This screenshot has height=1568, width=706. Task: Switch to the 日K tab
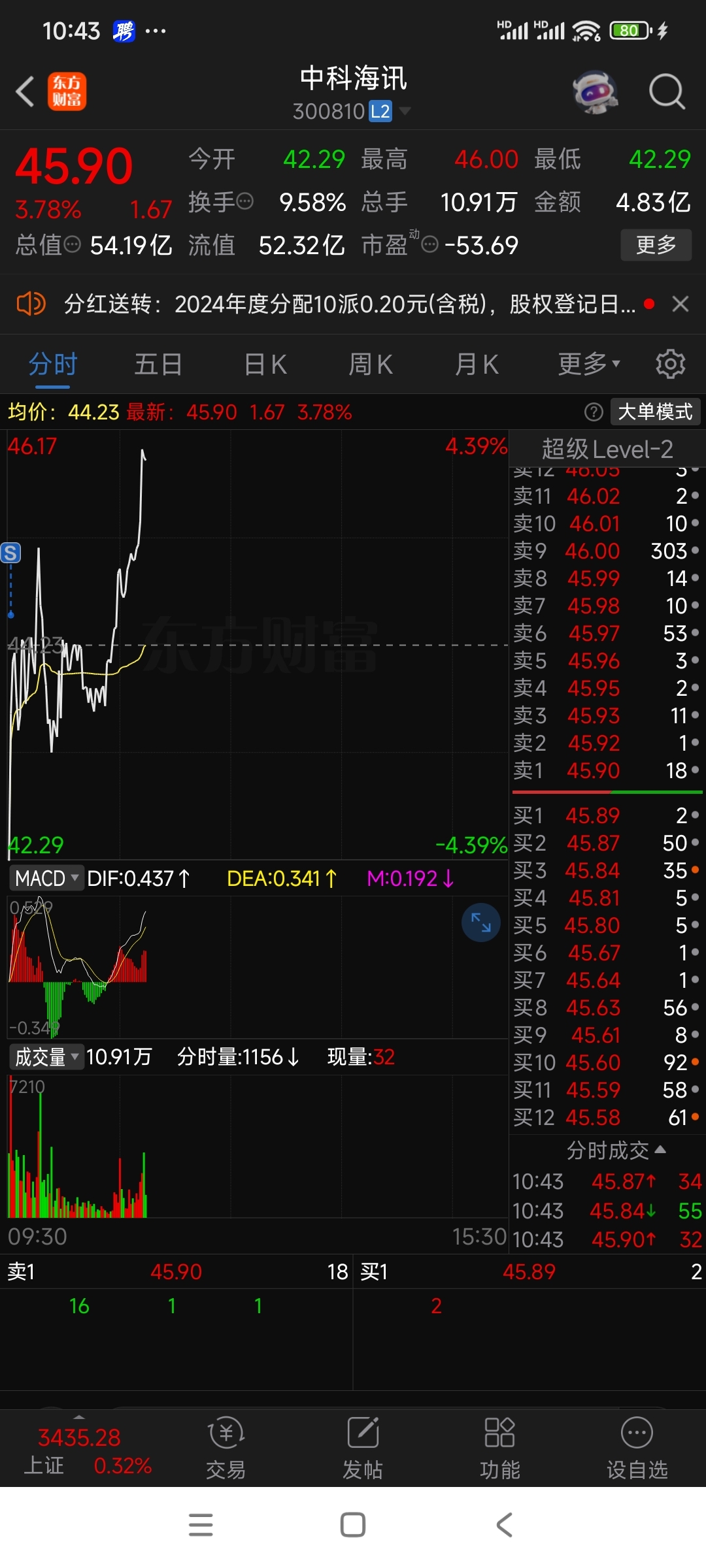pyautogui.click(x=265, y=364)
